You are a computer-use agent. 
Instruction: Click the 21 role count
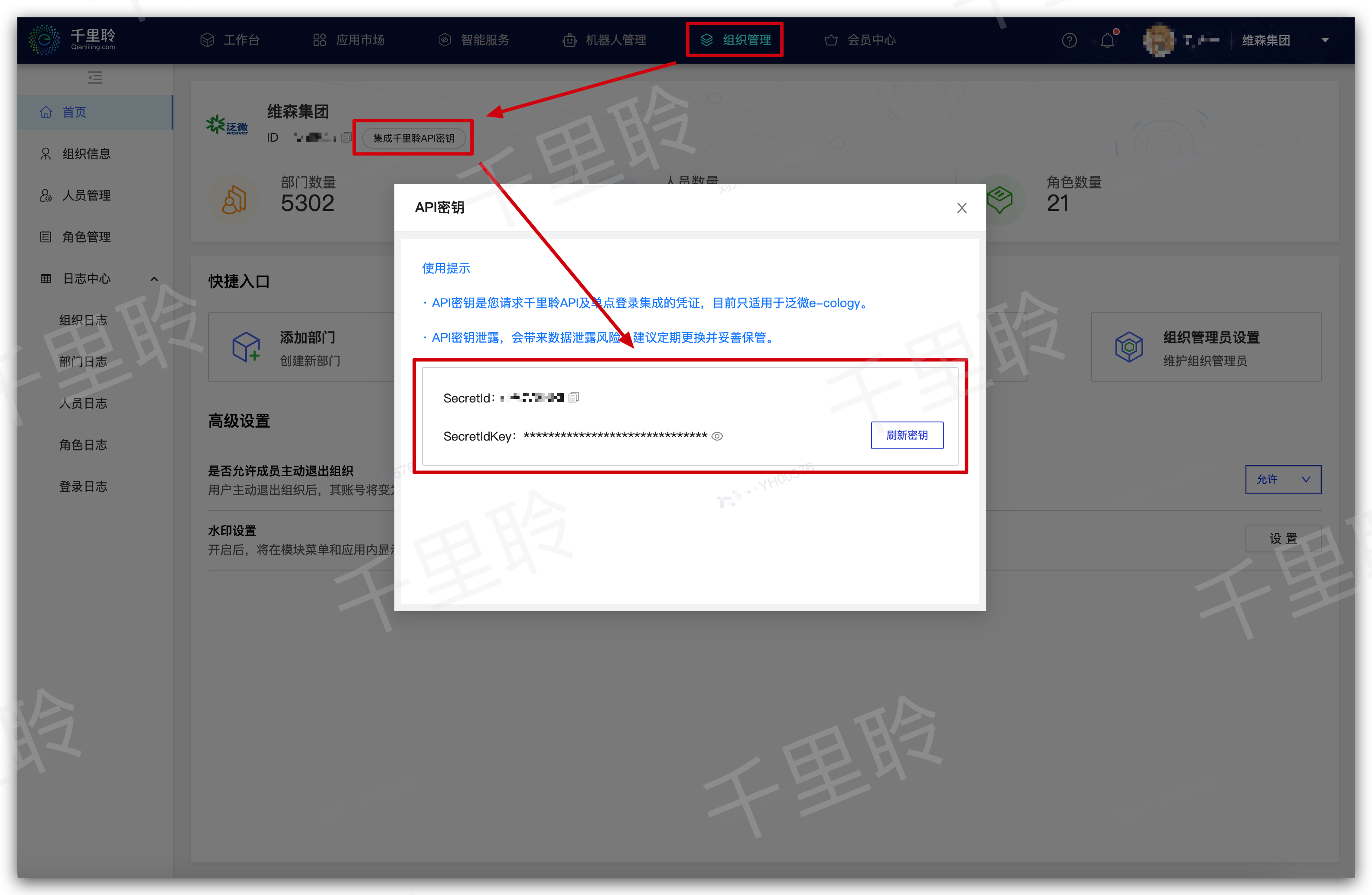coord(1057,204)
